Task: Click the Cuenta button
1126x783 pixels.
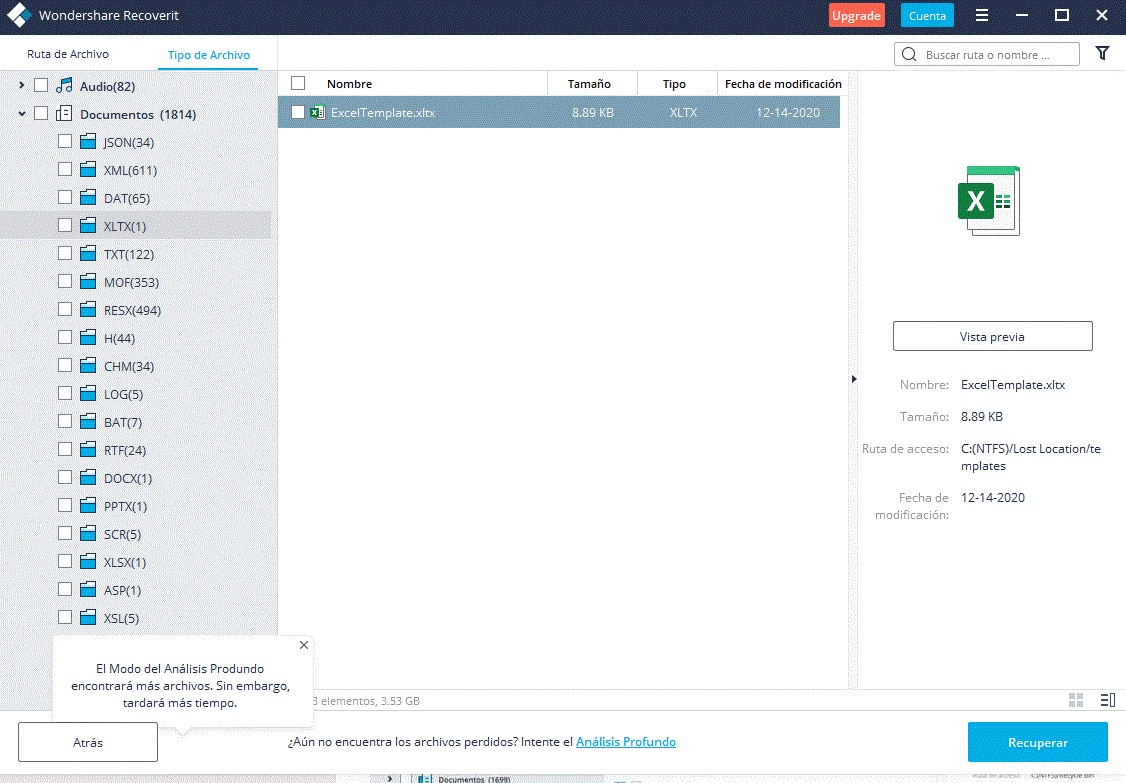Action: [x=927, y=15]
